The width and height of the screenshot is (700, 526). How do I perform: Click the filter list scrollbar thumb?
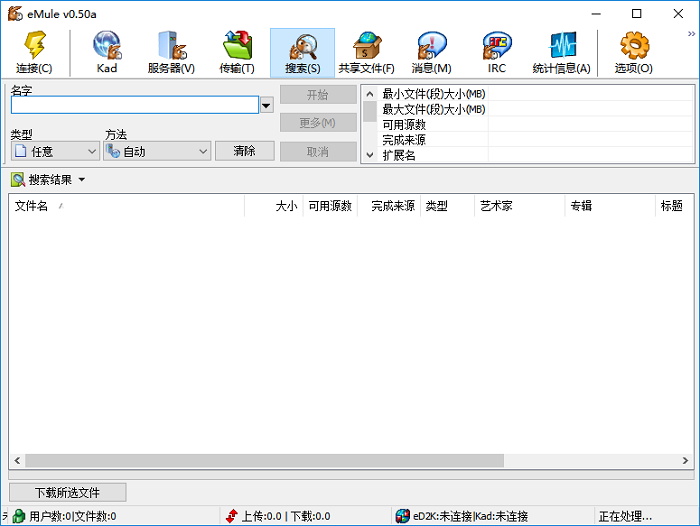tap(370, 112)
